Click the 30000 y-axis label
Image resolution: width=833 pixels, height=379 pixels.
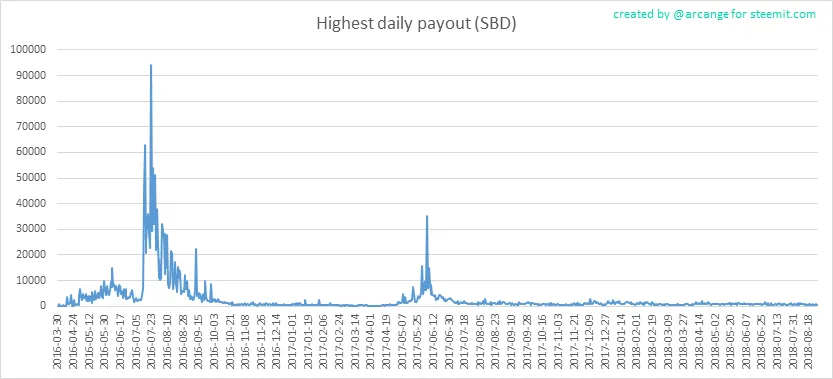pyautogui.click(x=31, y=229)
